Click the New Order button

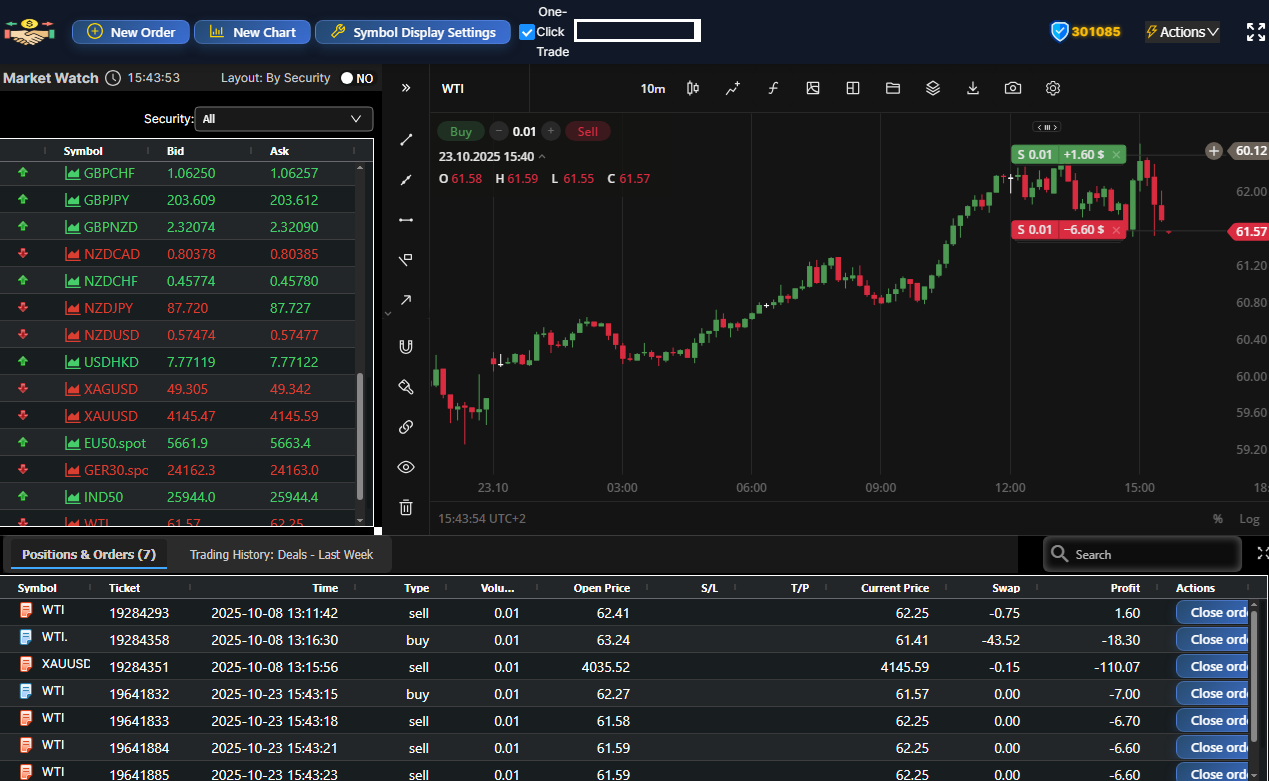[x=131, y=32]
